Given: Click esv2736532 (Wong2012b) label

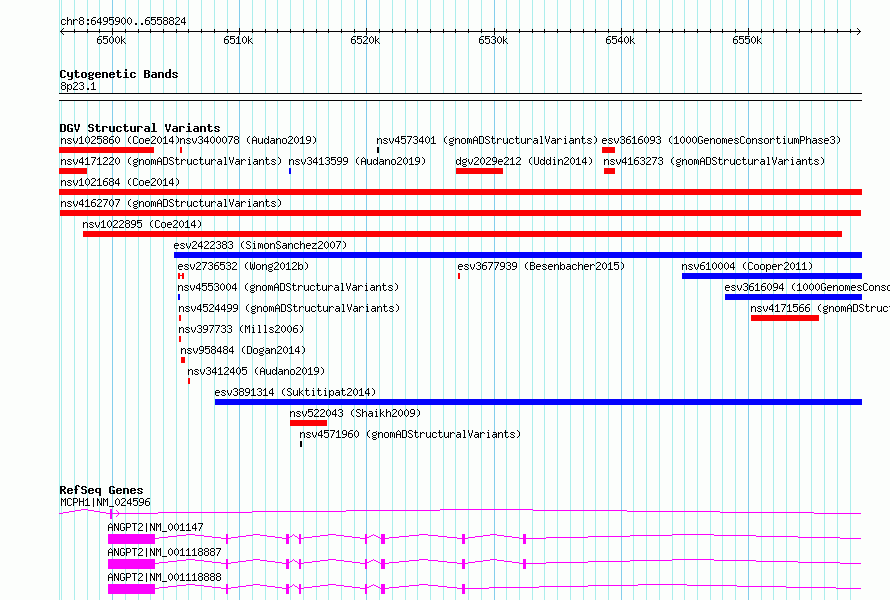Looking at the screenshot, I should [243, 266].
